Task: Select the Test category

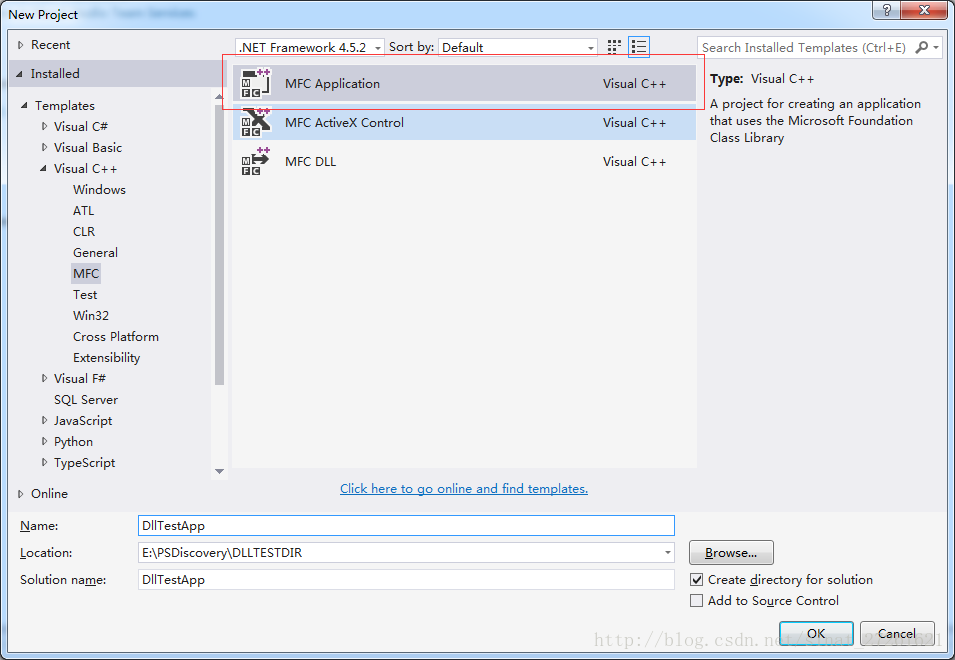Action: 85,295
